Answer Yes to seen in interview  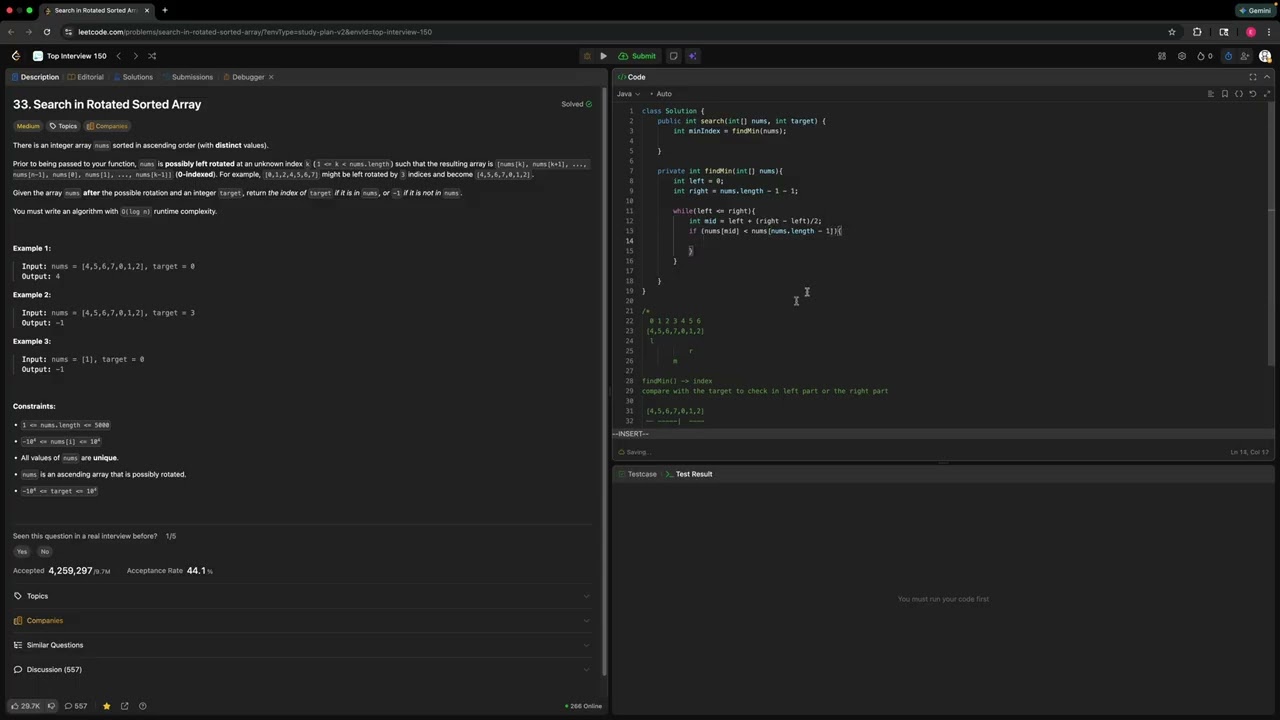click(x=22, y=552)
